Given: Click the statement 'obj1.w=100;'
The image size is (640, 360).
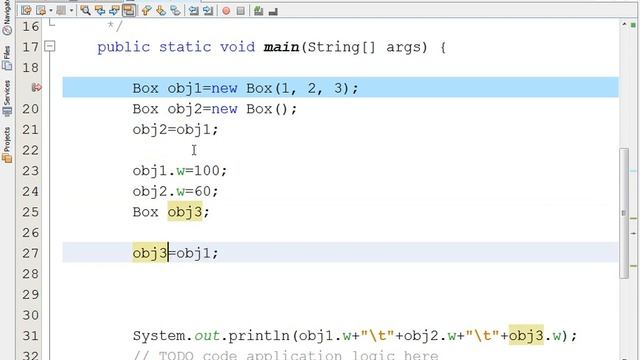Looking at the screenshot, I should [180, 171].
